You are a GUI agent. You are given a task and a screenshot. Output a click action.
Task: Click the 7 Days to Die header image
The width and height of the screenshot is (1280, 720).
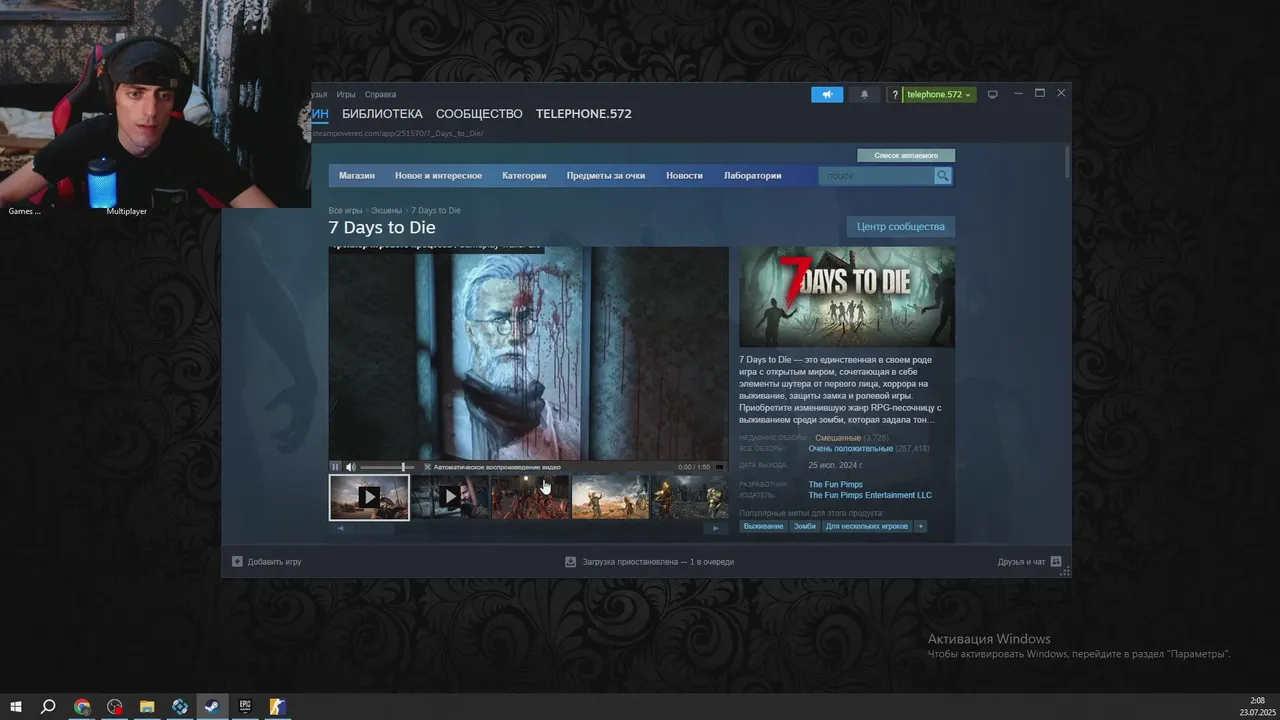847,297
